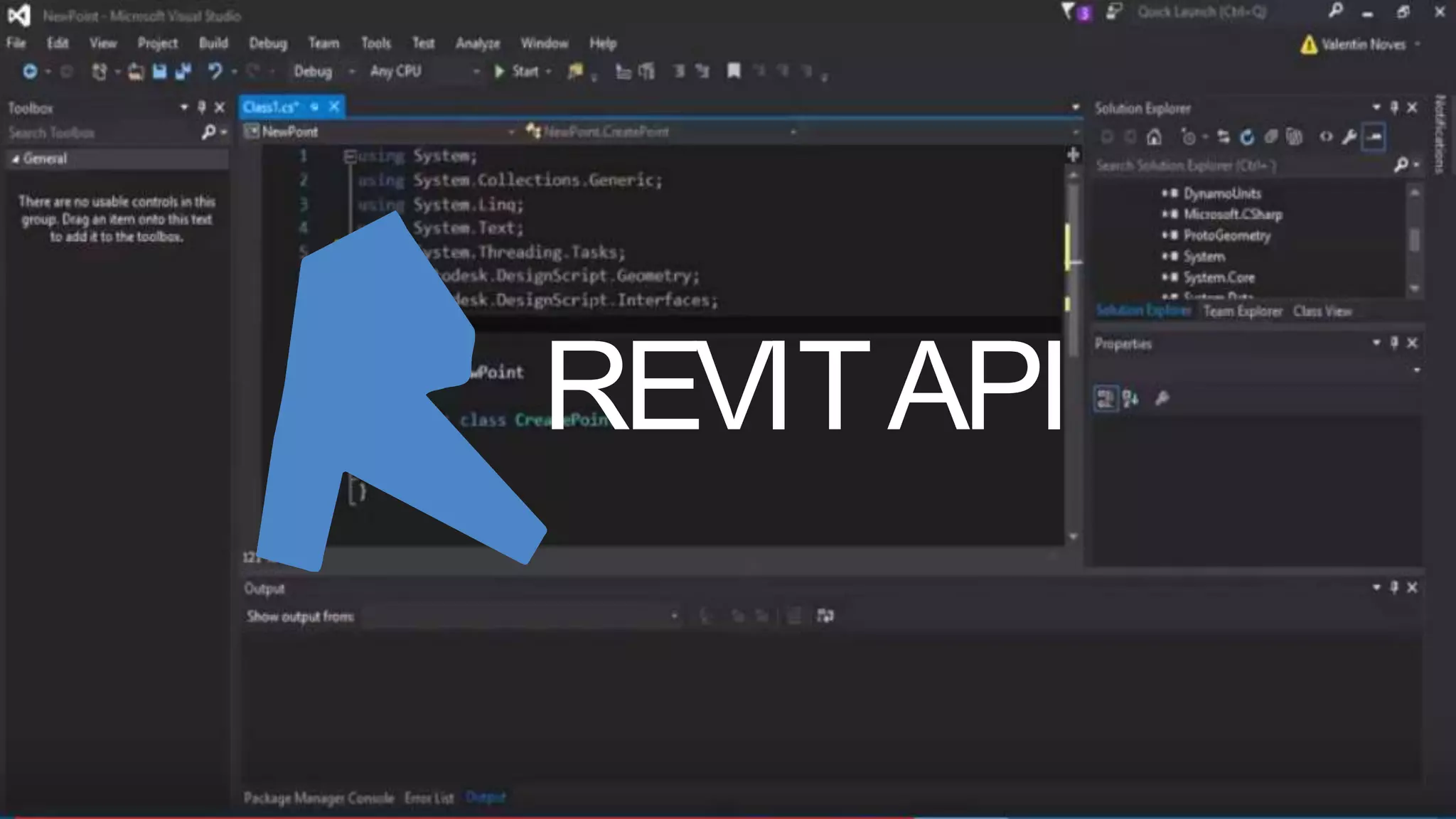
Task: Click the Home icon in Solution Explorer
Action: (1155, 136)
